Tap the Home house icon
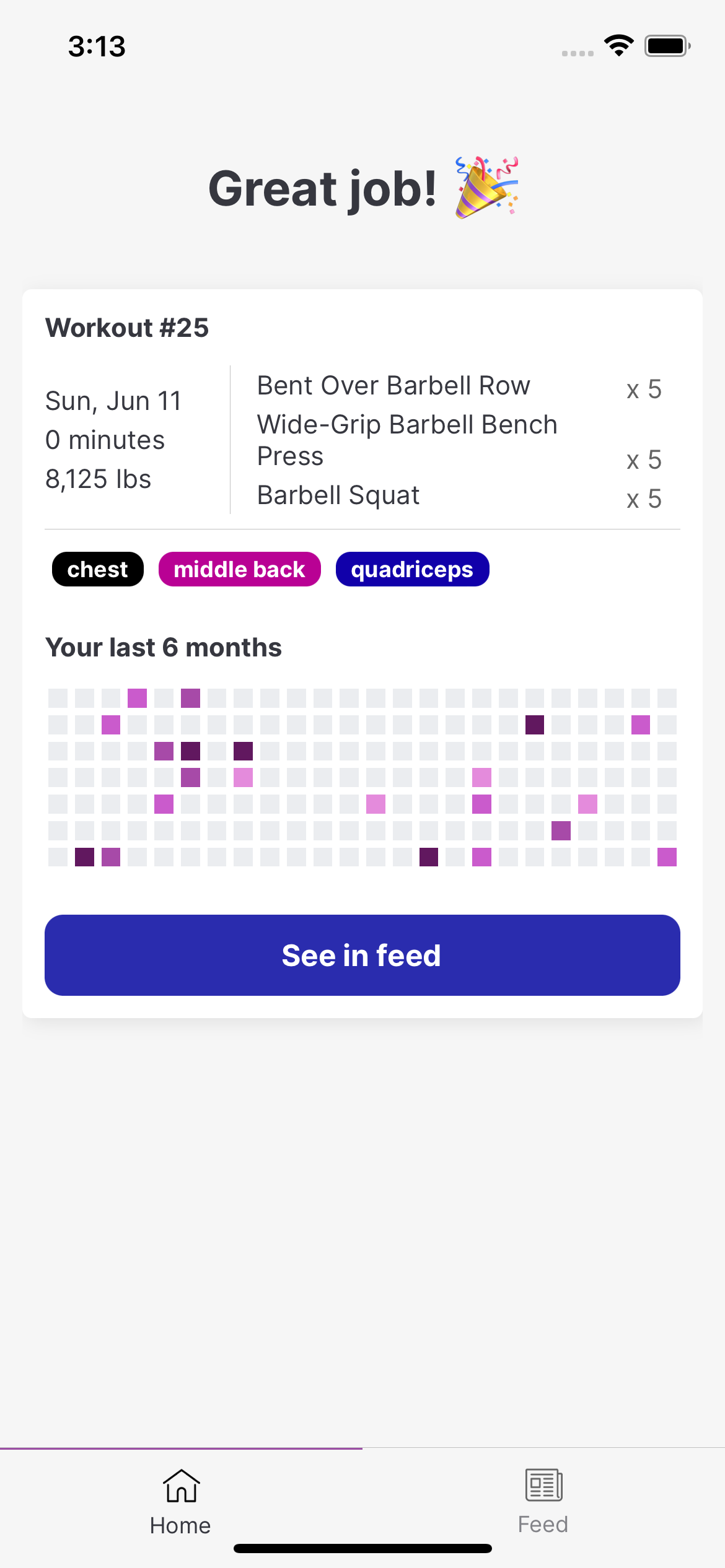This screenshot has height=1568, width=725. [181, 1485]
